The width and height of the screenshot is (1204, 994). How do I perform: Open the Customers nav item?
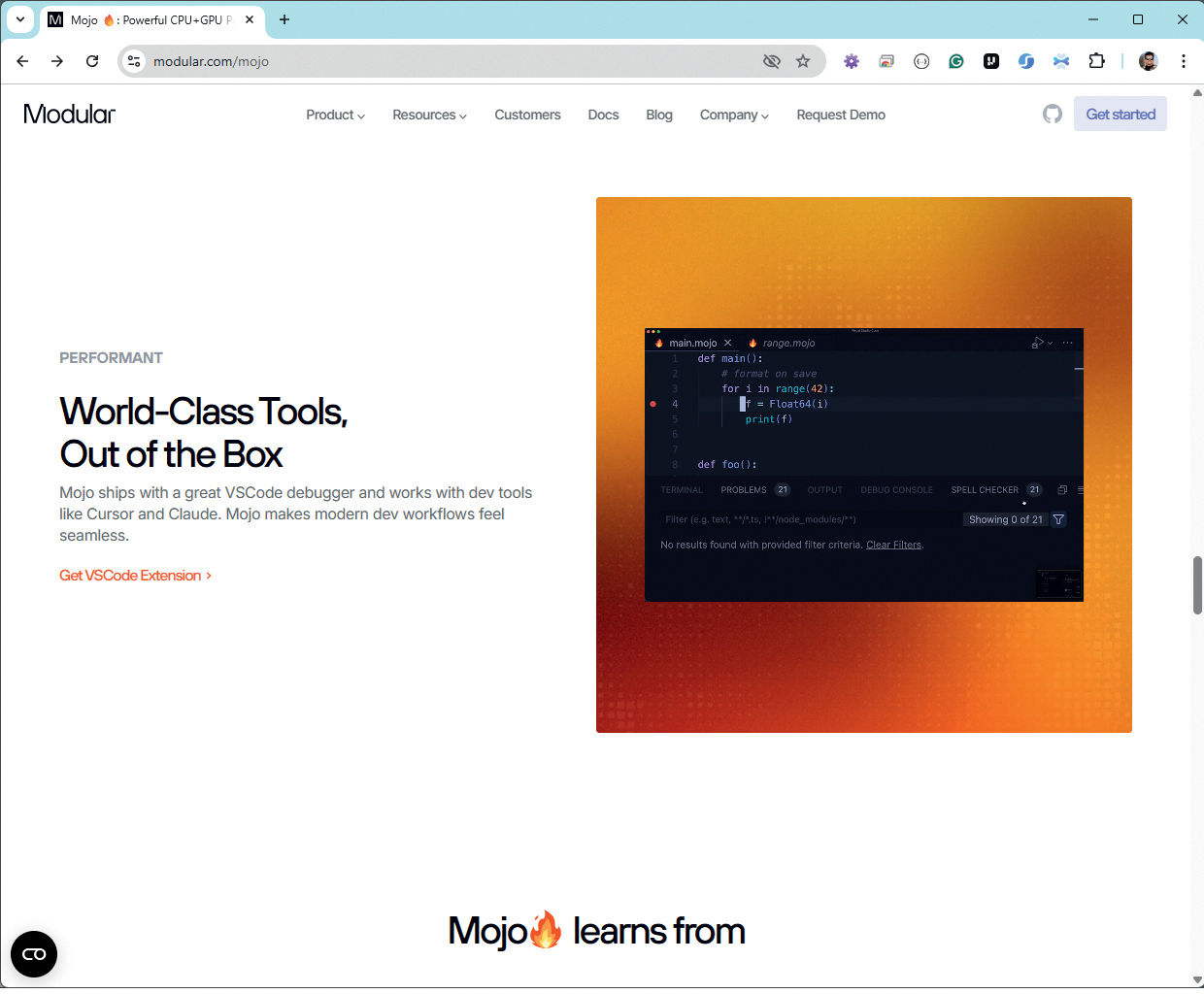(527, 115)
